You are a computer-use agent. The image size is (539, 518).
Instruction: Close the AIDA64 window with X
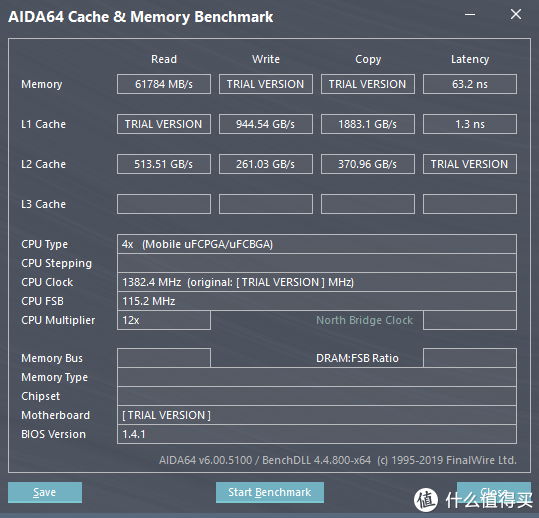click(516, 14)
